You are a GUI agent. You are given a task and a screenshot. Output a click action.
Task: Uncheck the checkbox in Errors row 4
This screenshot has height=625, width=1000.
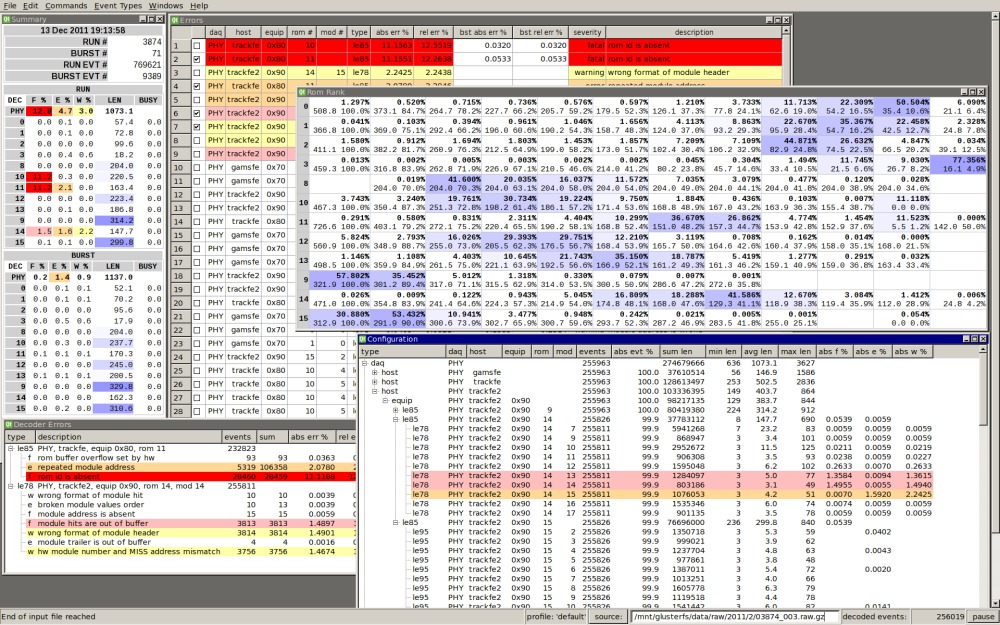[x=197, y=86]
